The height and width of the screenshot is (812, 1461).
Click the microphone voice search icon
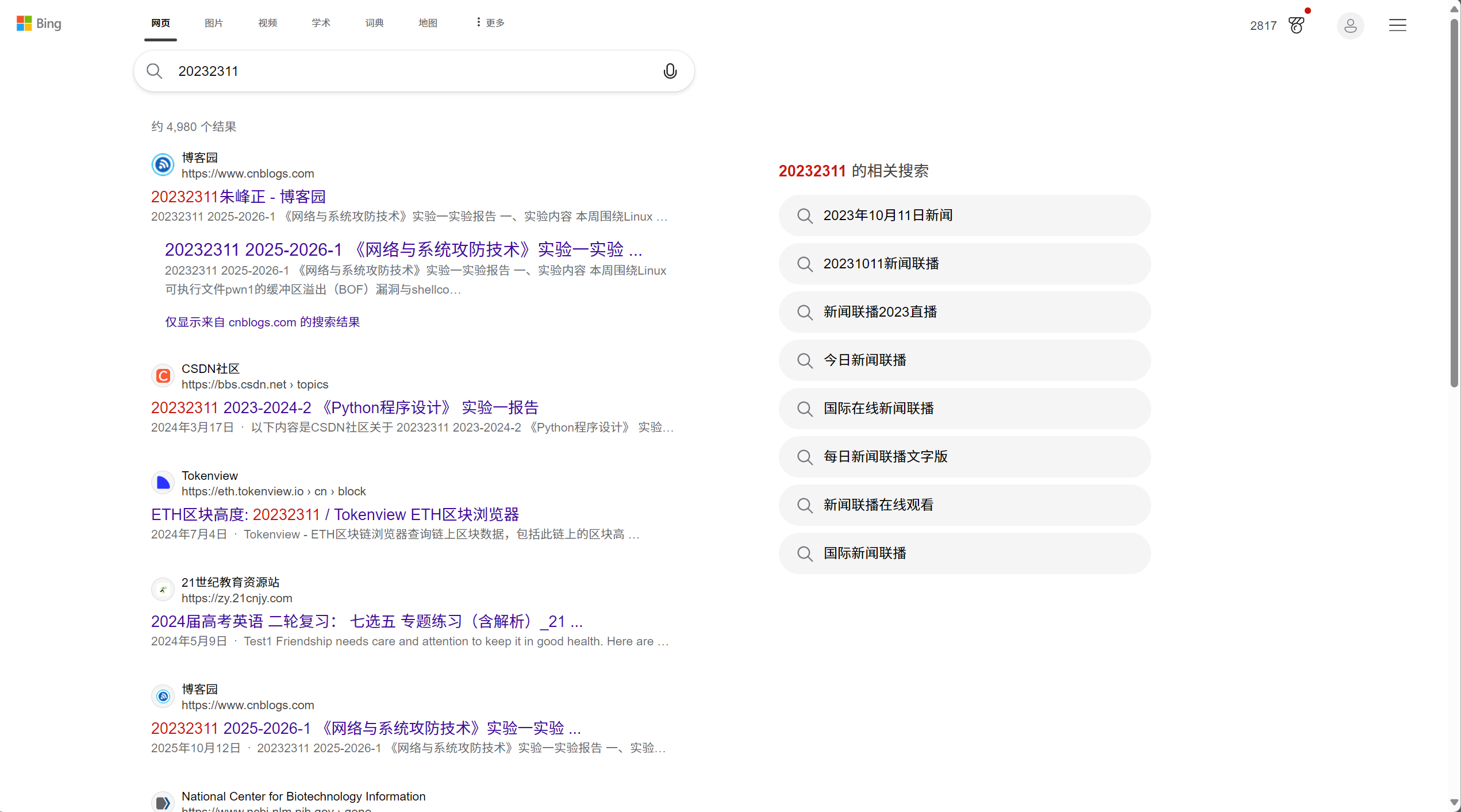click(x=670, y=71)
